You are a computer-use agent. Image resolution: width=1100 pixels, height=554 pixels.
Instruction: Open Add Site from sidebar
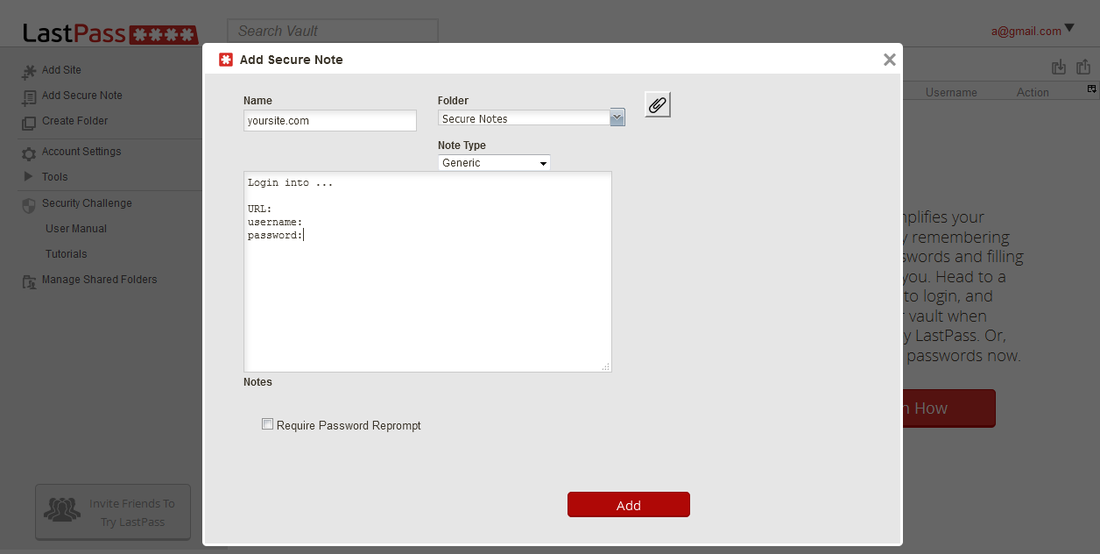pos(61,70)
